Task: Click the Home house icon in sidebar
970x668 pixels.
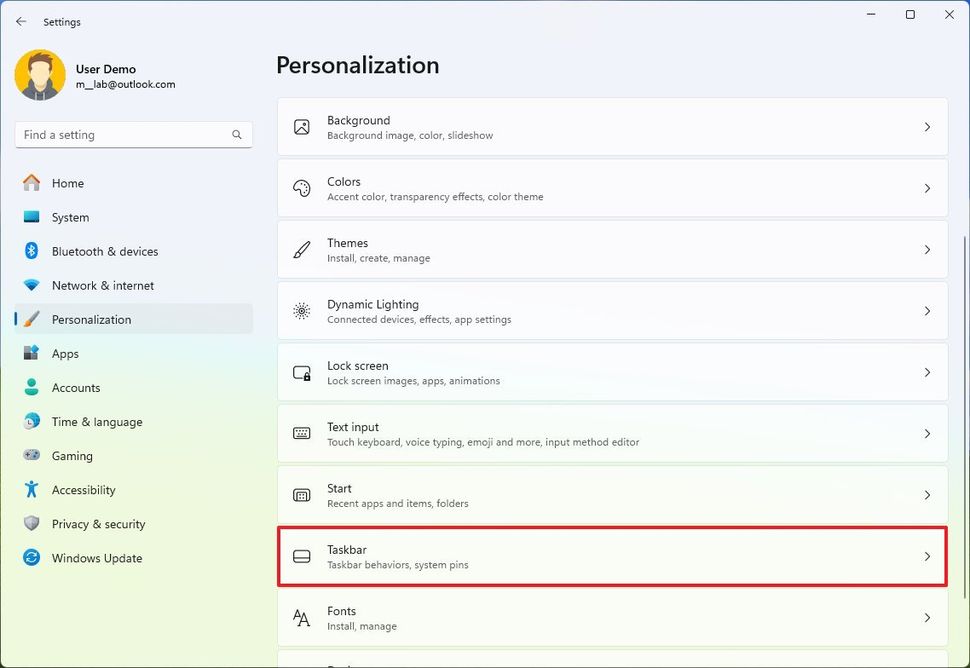Action: click(32, 183)
